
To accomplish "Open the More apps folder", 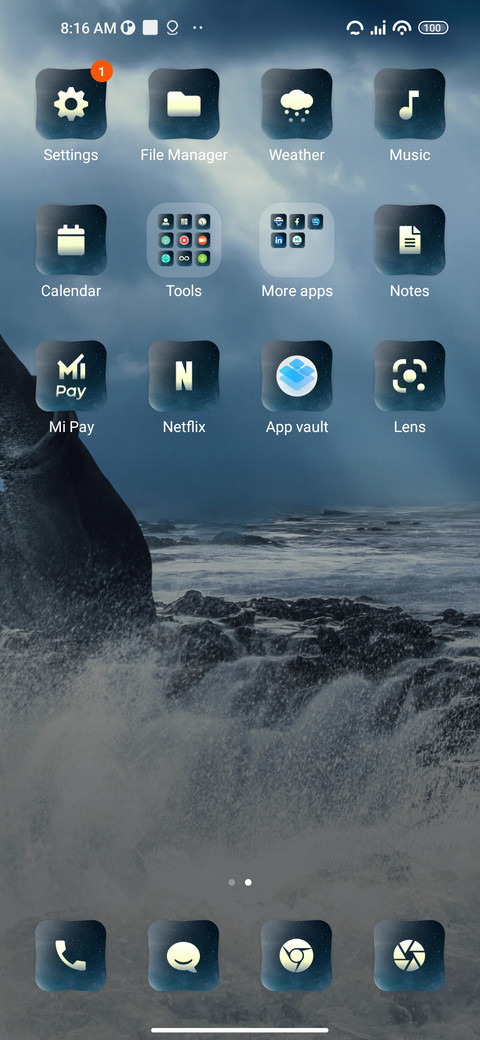I will coord(296,240).
